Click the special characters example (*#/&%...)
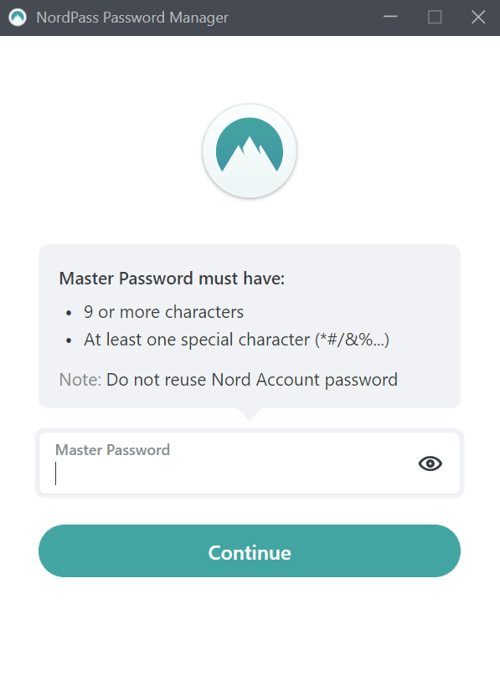500x686 pixels. pos(352,340)
